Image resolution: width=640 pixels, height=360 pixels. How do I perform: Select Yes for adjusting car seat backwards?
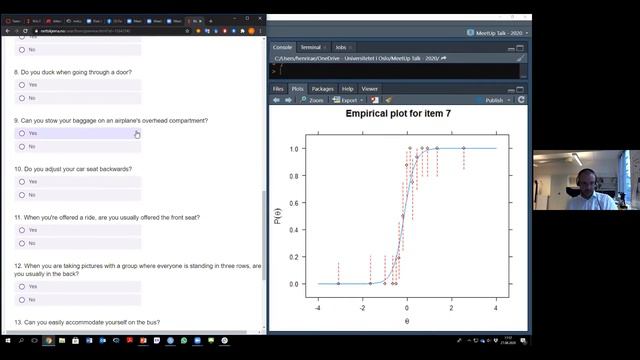[22, 182]
